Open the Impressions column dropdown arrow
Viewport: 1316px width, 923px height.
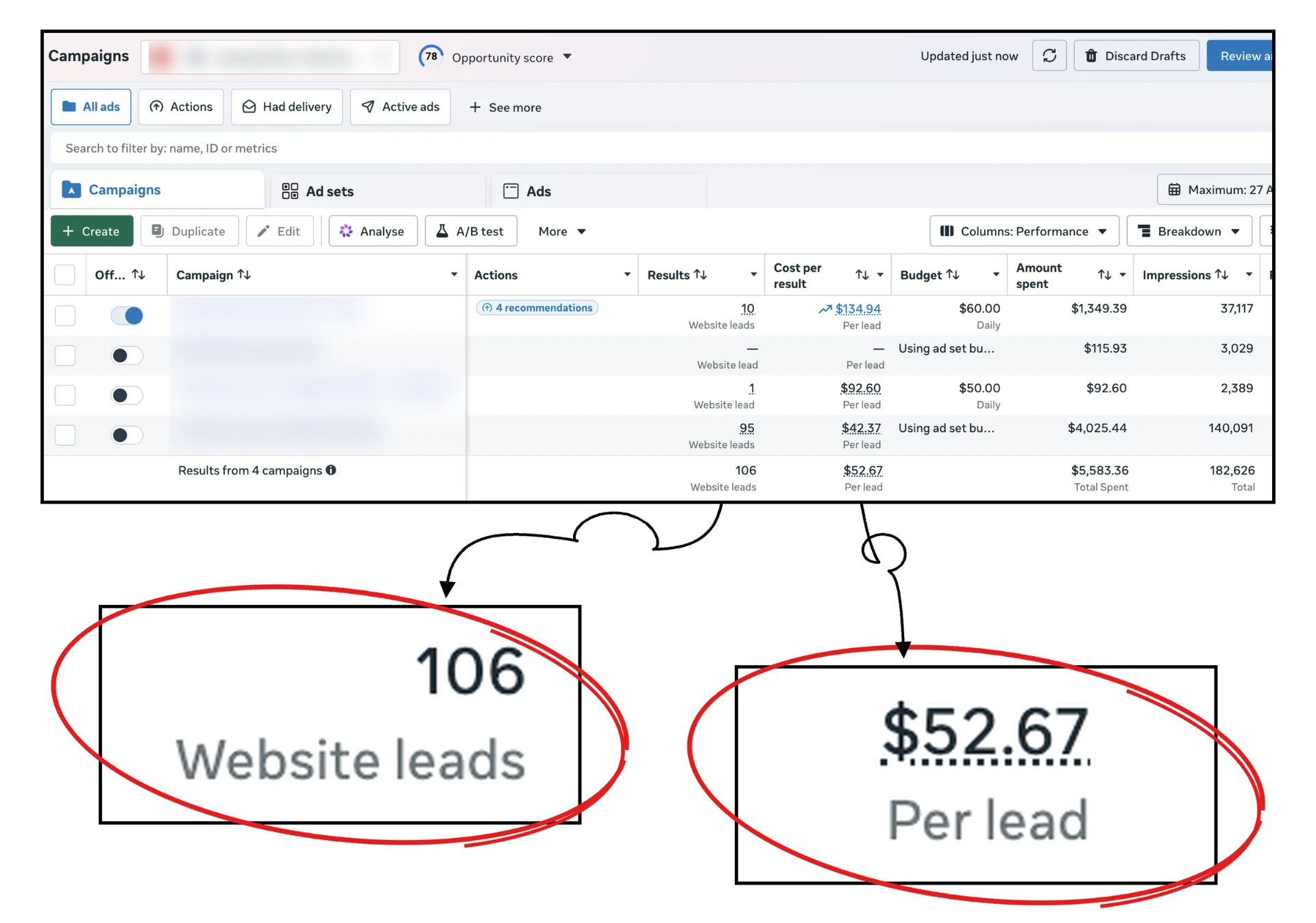[x=1249, y=275]
